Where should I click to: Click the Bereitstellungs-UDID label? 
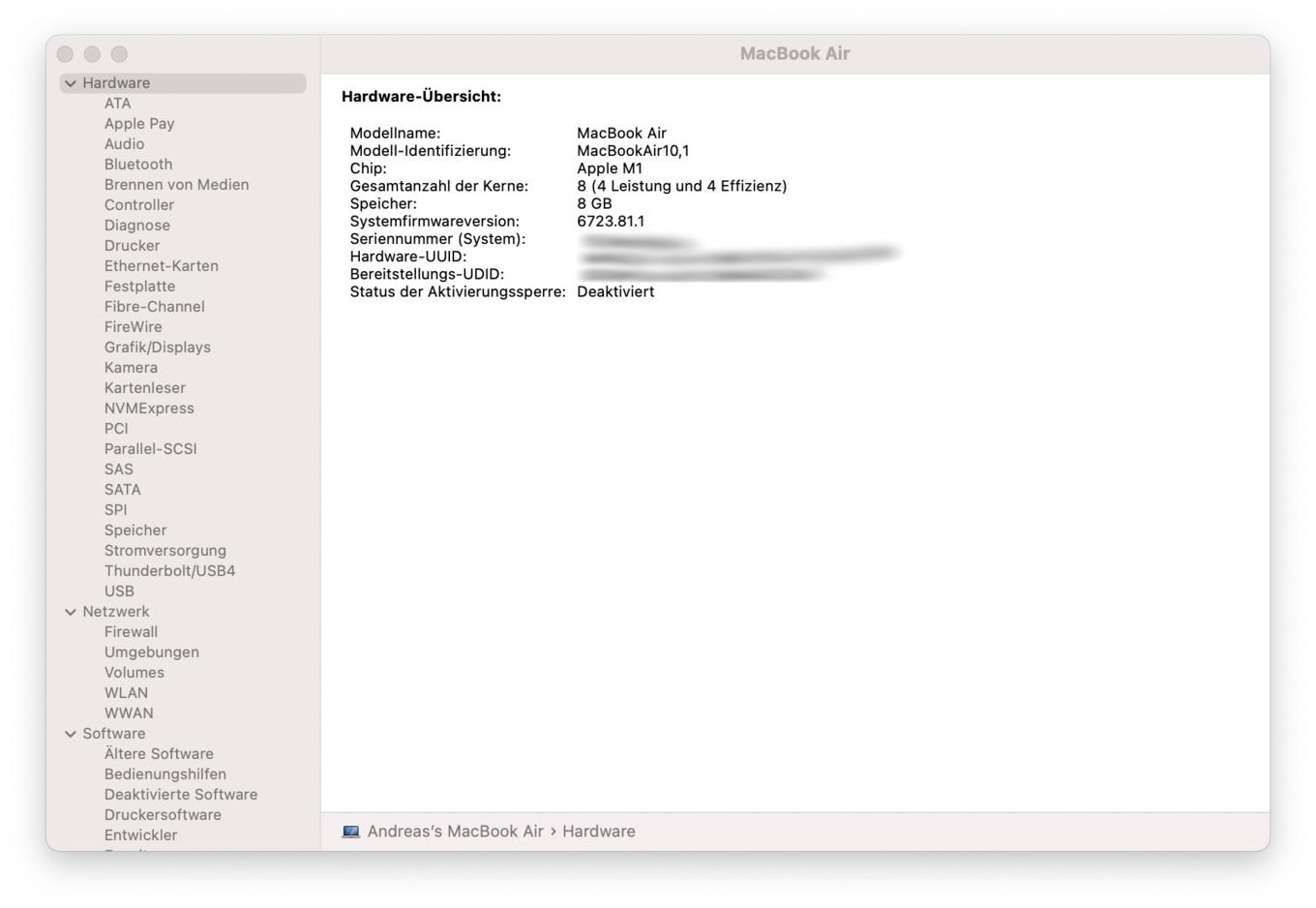click(x=427, y=274)
